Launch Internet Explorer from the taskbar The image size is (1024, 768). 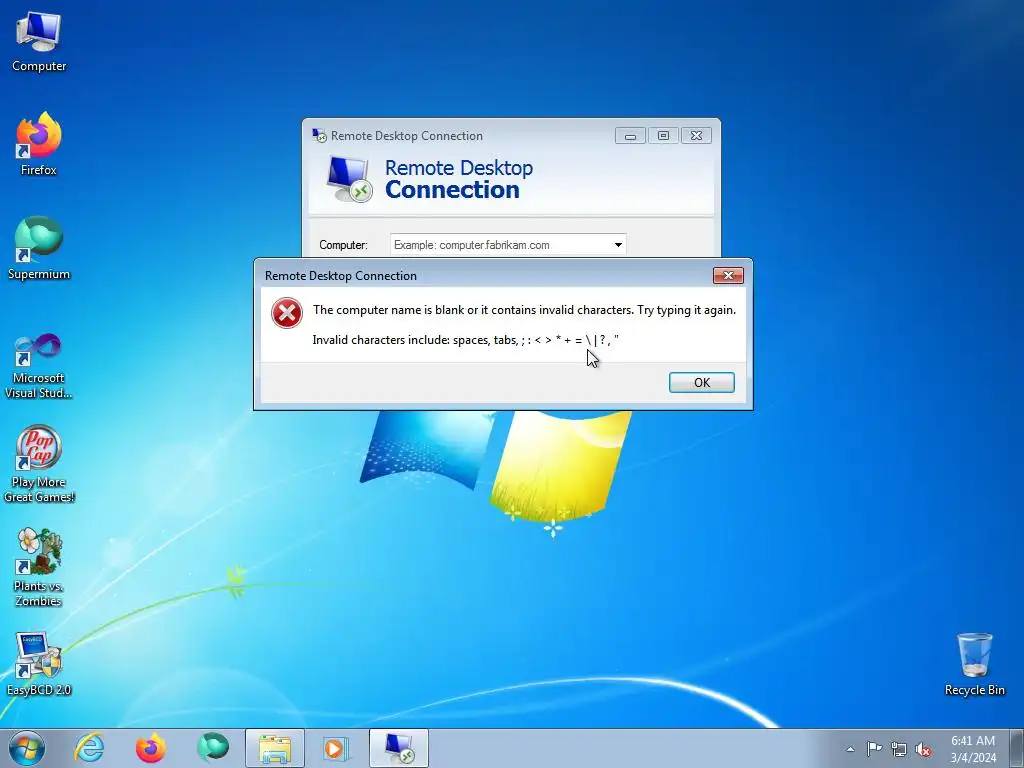89,748
